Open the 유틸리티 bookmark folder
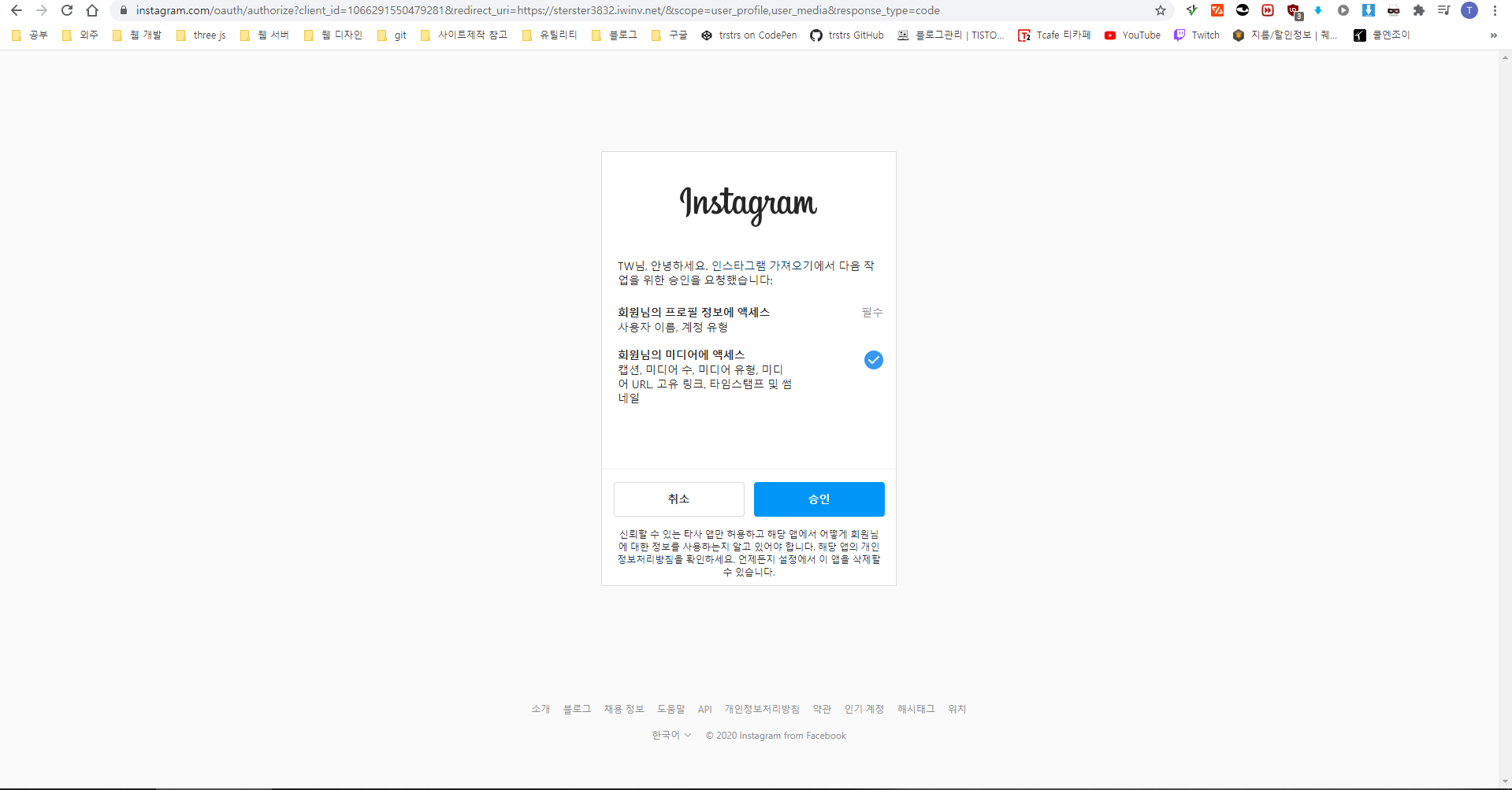Viewport: 1512px width, 790px height. pyautogui.click(x=550, y=35)
